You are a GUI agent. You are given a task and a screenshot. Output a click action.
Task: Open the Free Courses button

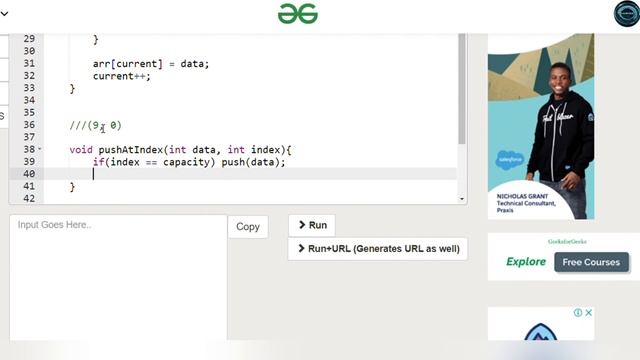point(591,262)
